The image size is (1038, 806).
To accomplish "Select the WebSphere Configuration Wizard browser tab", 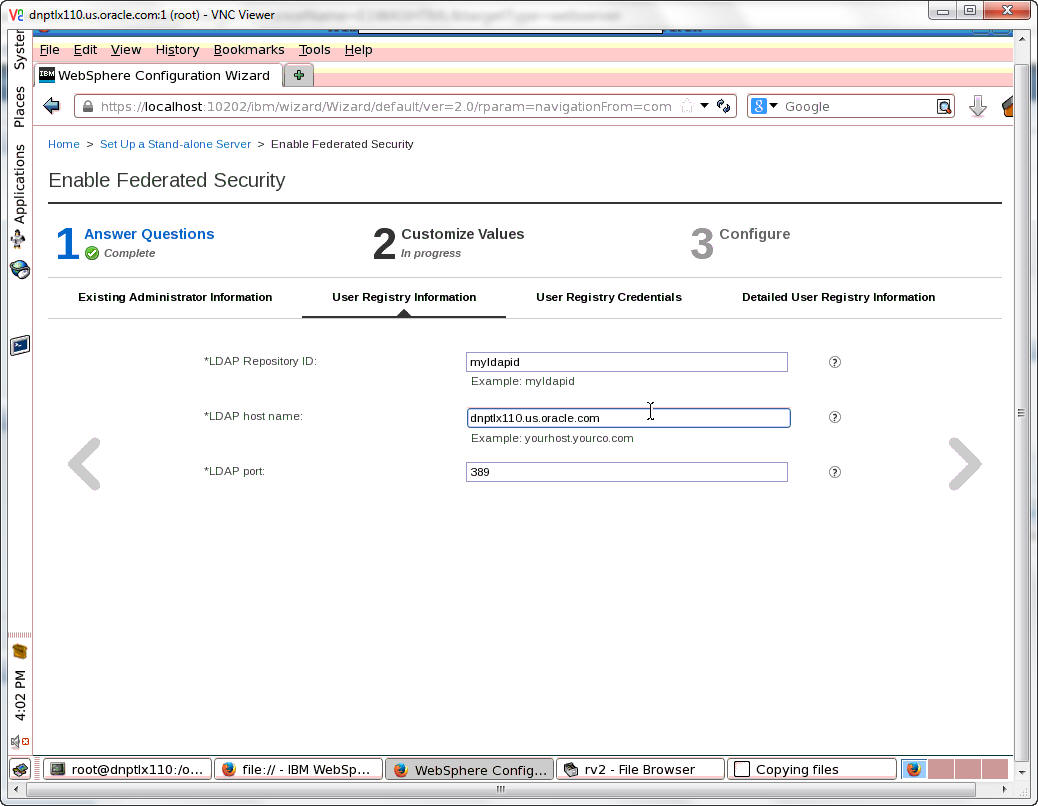I will pyautogui.click(x=159, y=75).
